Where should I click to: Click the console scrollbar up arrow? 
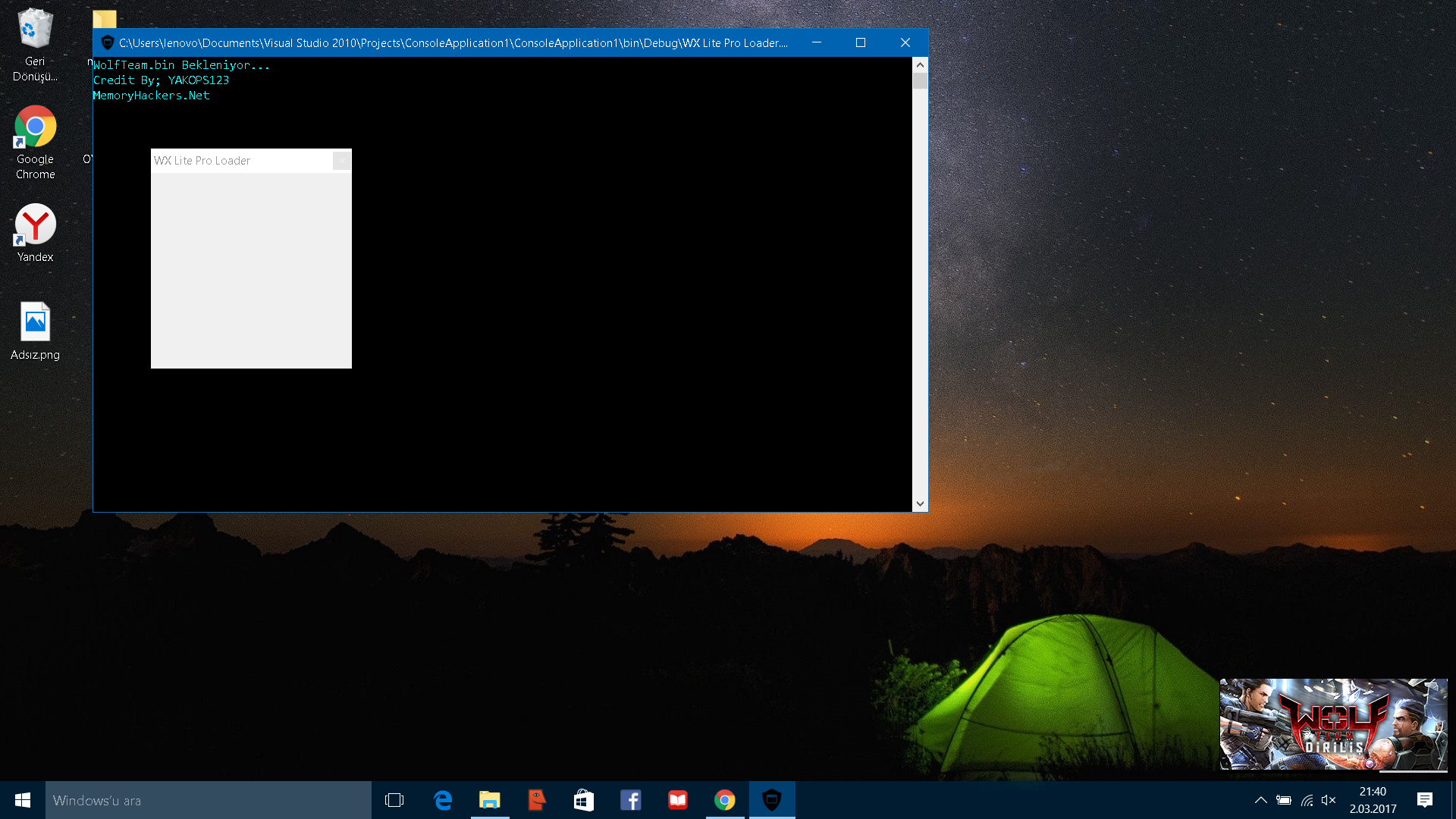(920, 65)
